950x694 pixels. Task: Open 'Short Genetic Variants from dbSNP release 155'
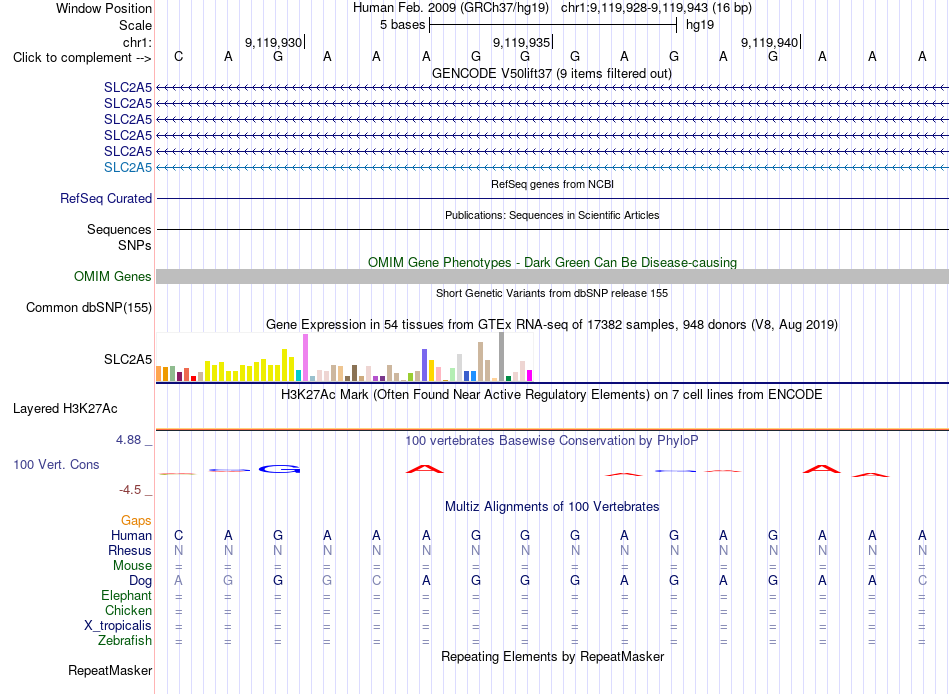[552, 293]
